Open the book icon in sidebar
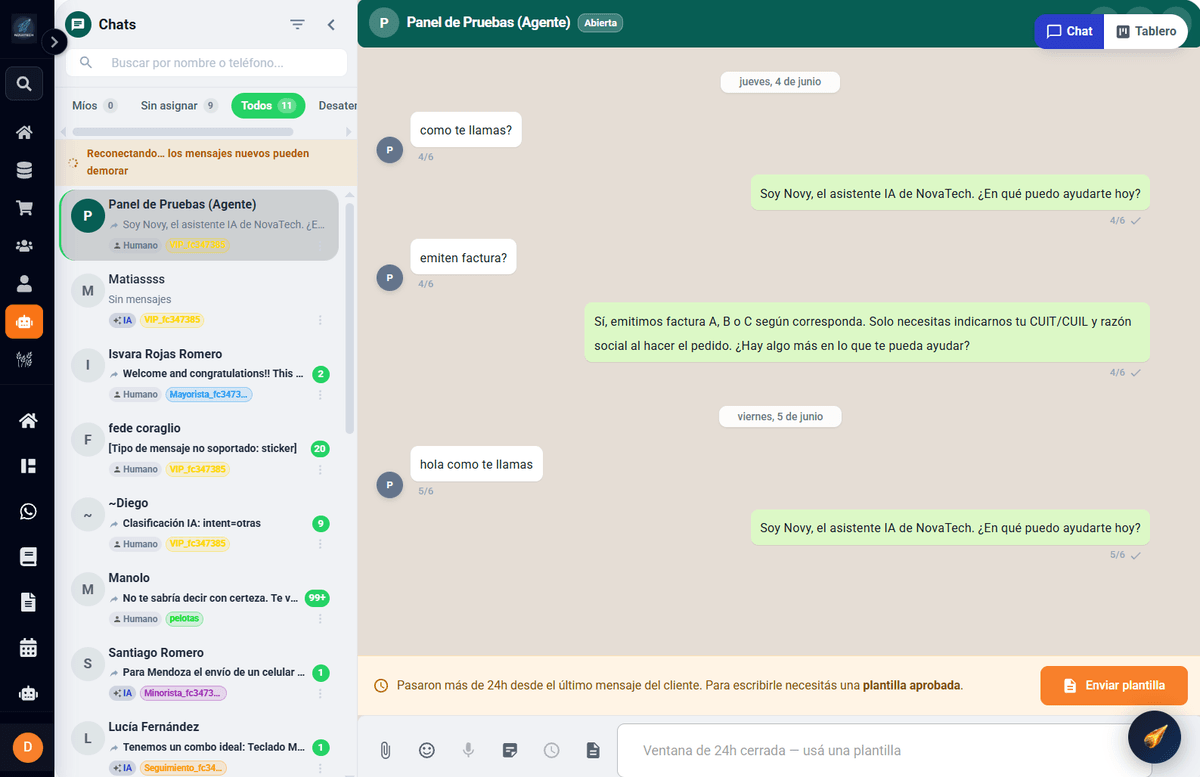The height and width of the screenshot is (777, 1200). coord(28,556)
